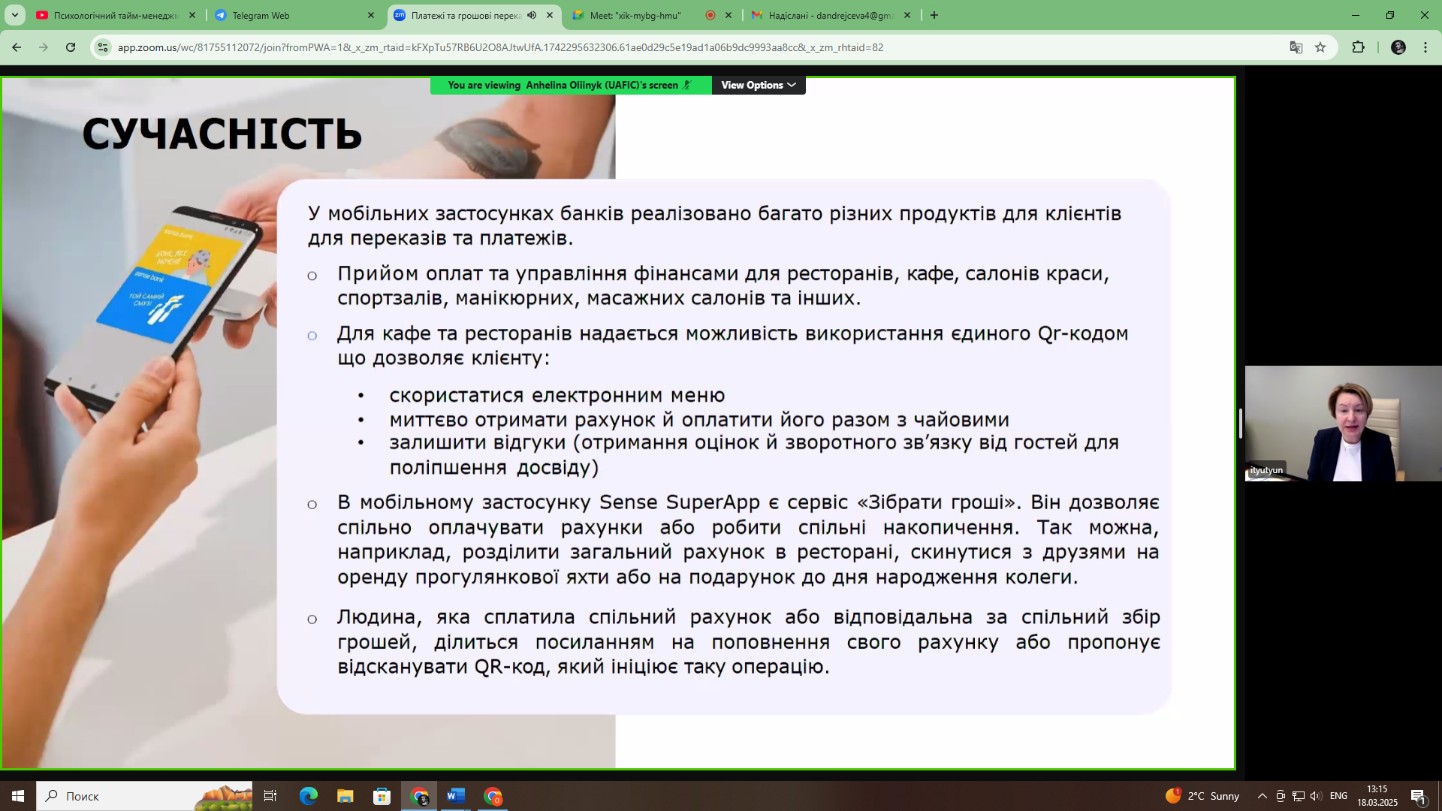1442x811 pixels.
Task: Open the Gmail Надіслані tab
Action: [830, 15]
